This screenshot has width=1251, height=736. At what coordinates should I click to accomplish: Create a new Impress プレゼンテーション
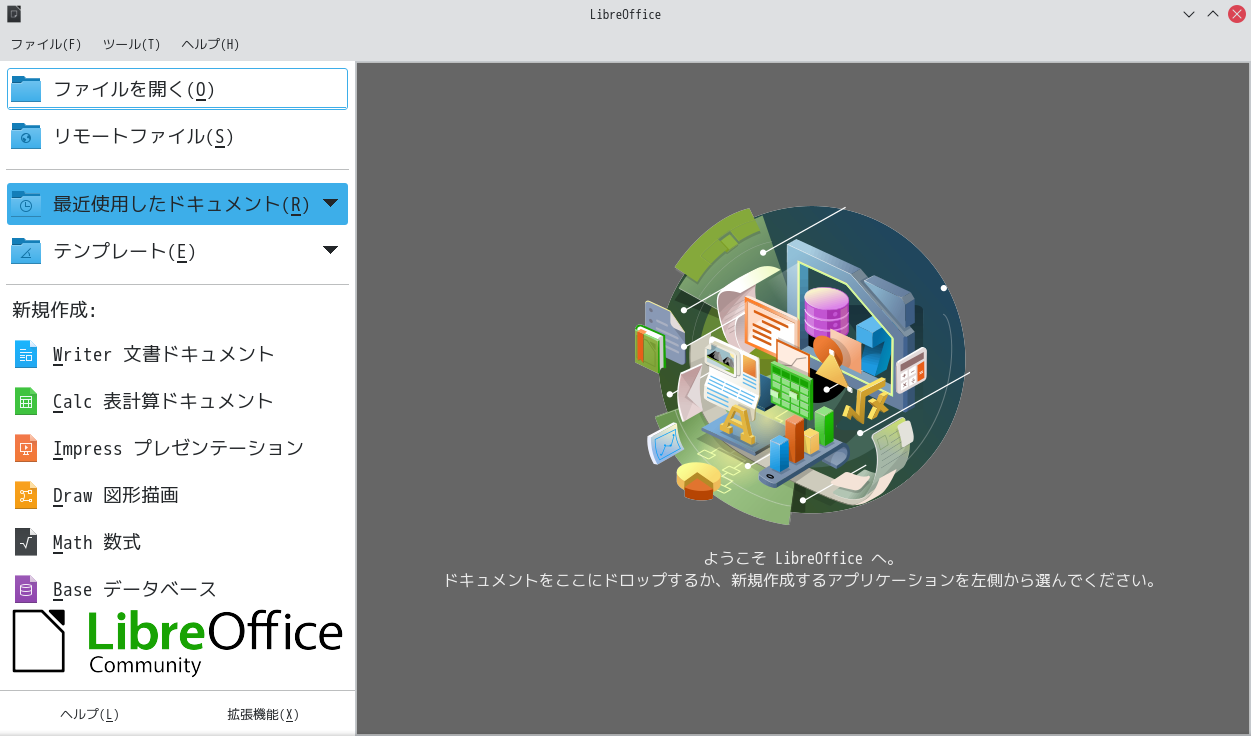[177, 448]
